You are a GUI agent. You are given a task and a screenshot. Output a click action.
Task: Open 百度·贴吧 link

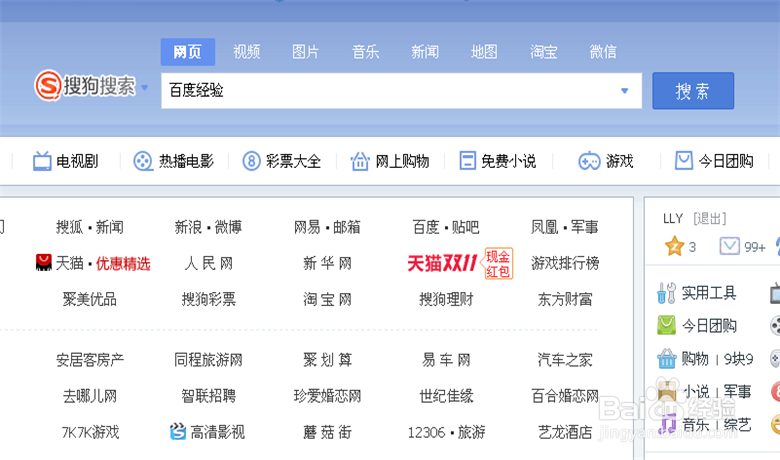(446, 227)
